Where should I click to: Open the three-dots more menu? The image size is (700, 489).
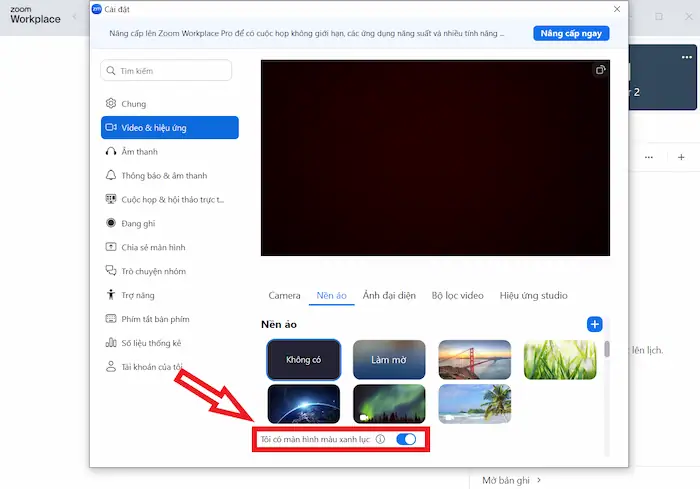click(x=648, y=158)
